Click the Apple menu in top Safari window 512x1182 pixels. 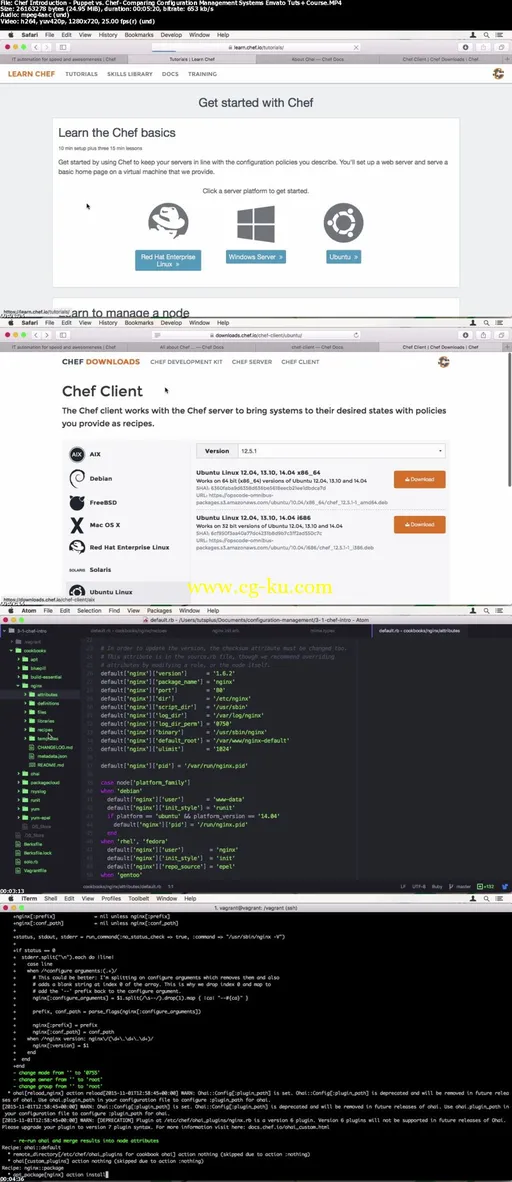click(x=11, y=35)
